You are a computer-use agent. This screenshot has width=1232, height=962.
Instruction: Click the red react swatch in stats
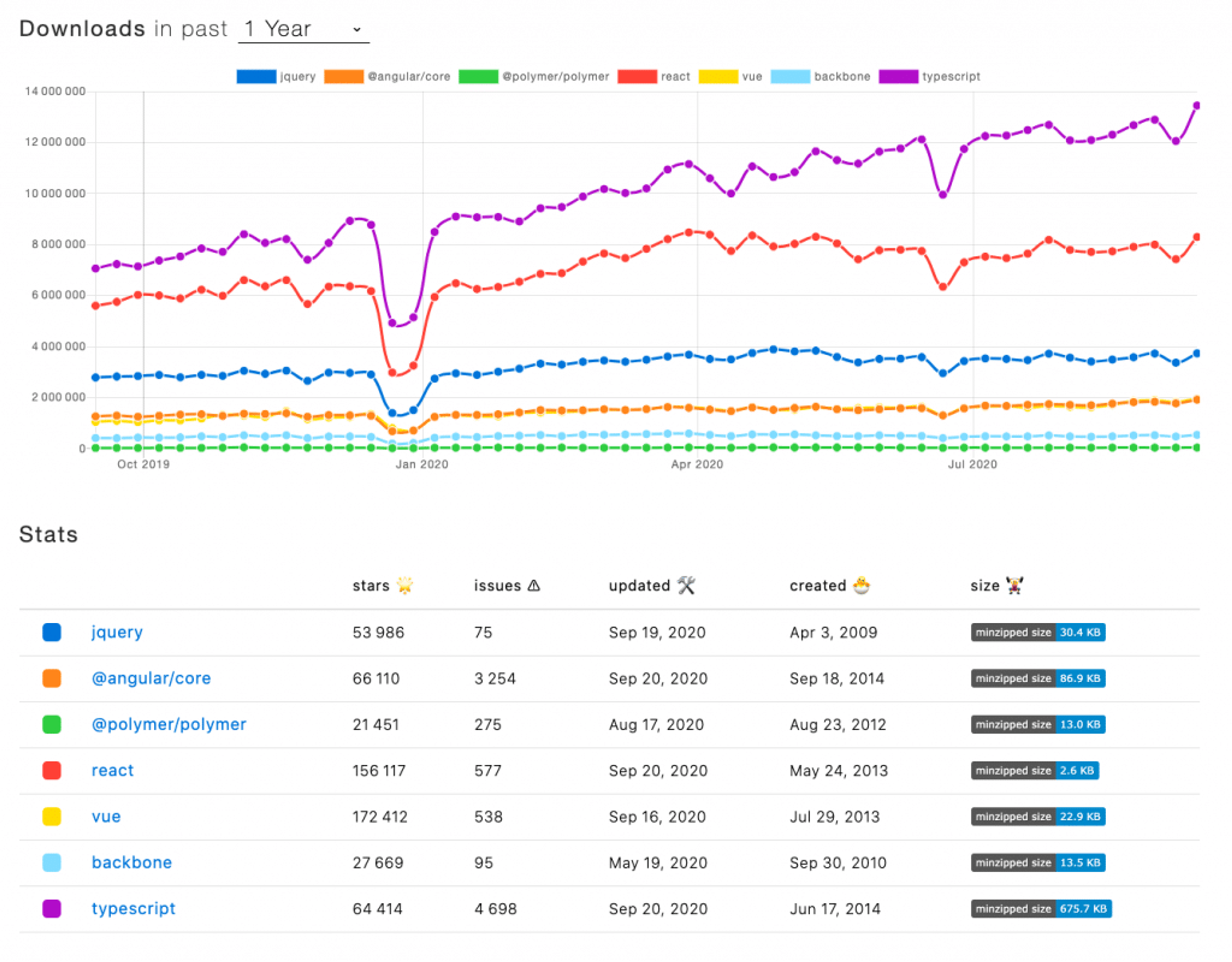tap(52, 771)
